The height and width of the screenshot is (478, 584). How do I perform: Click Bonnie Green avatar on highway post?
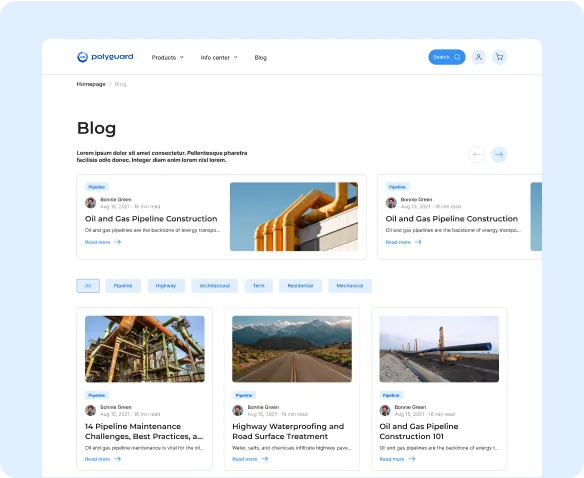pos(238,410)
